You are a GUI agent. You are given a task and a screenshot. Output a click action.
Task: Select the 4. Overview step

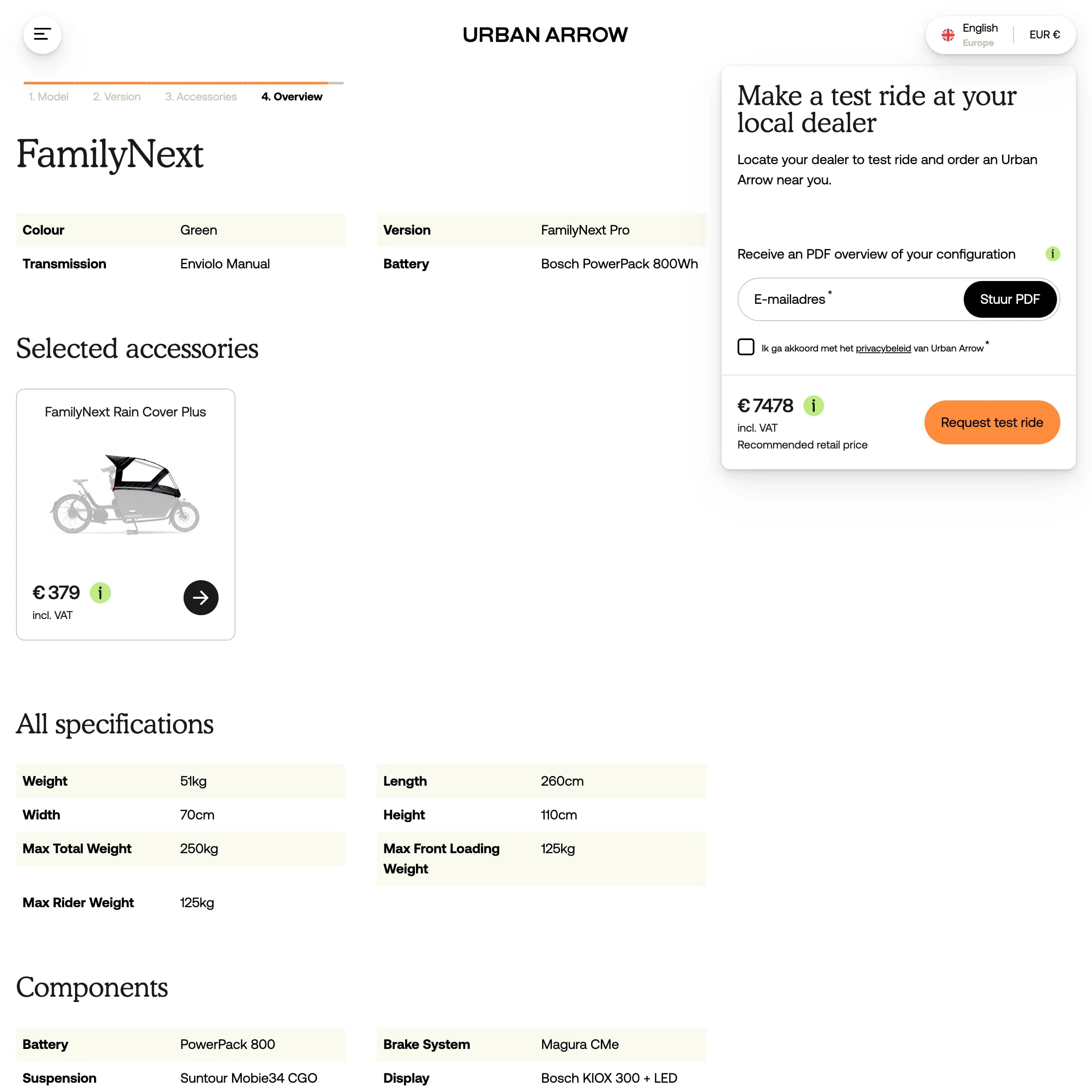291,97
